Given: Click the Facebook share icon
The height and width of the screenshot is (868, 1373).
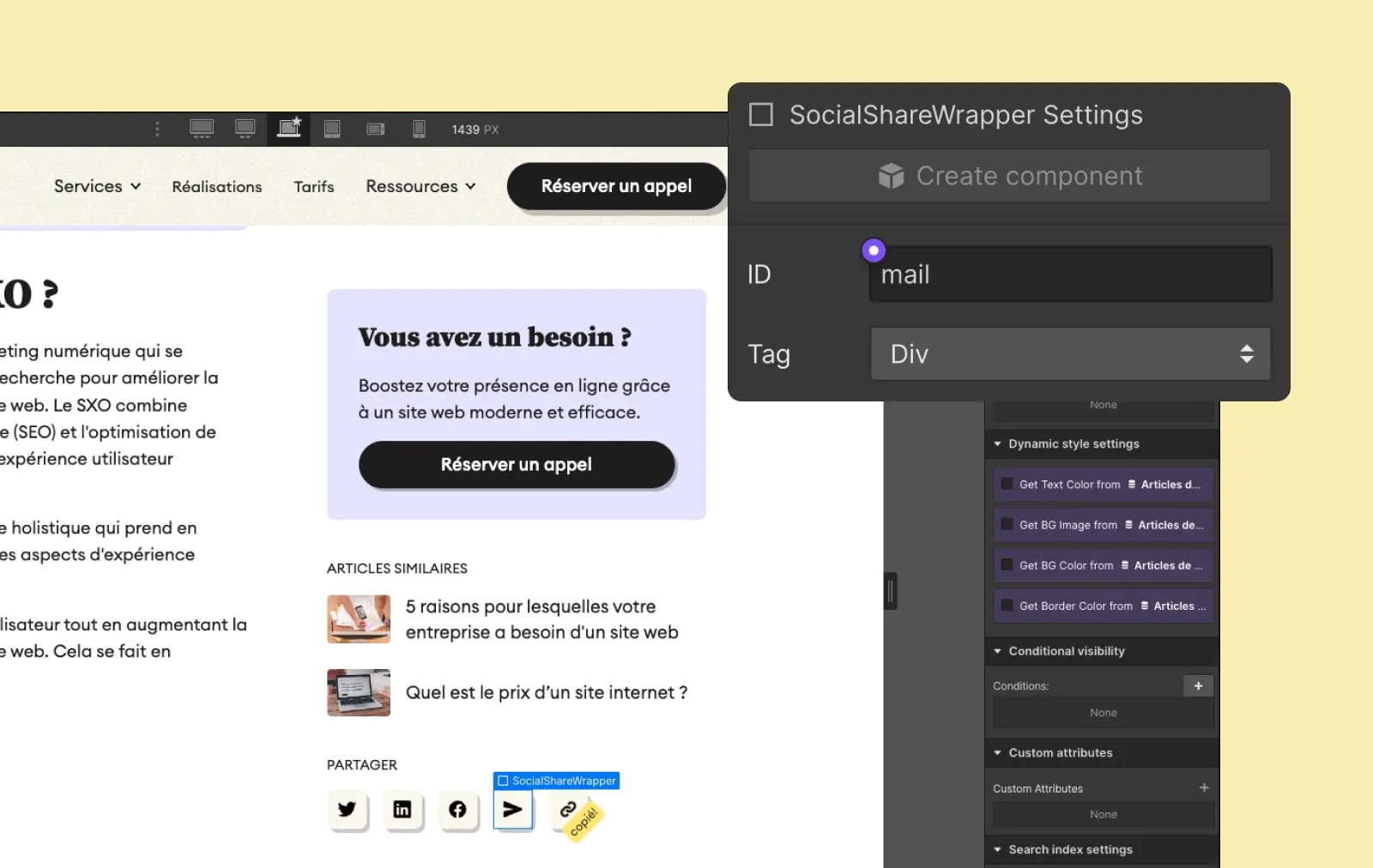Looking at the screenshot, I should click(x=457, y=809).
